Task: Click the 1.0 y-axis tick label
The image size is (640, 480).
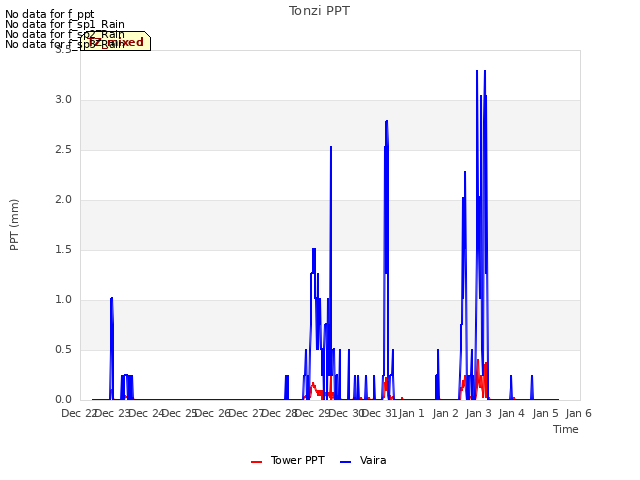Action: pyautogui.click(x=64, y=300)
